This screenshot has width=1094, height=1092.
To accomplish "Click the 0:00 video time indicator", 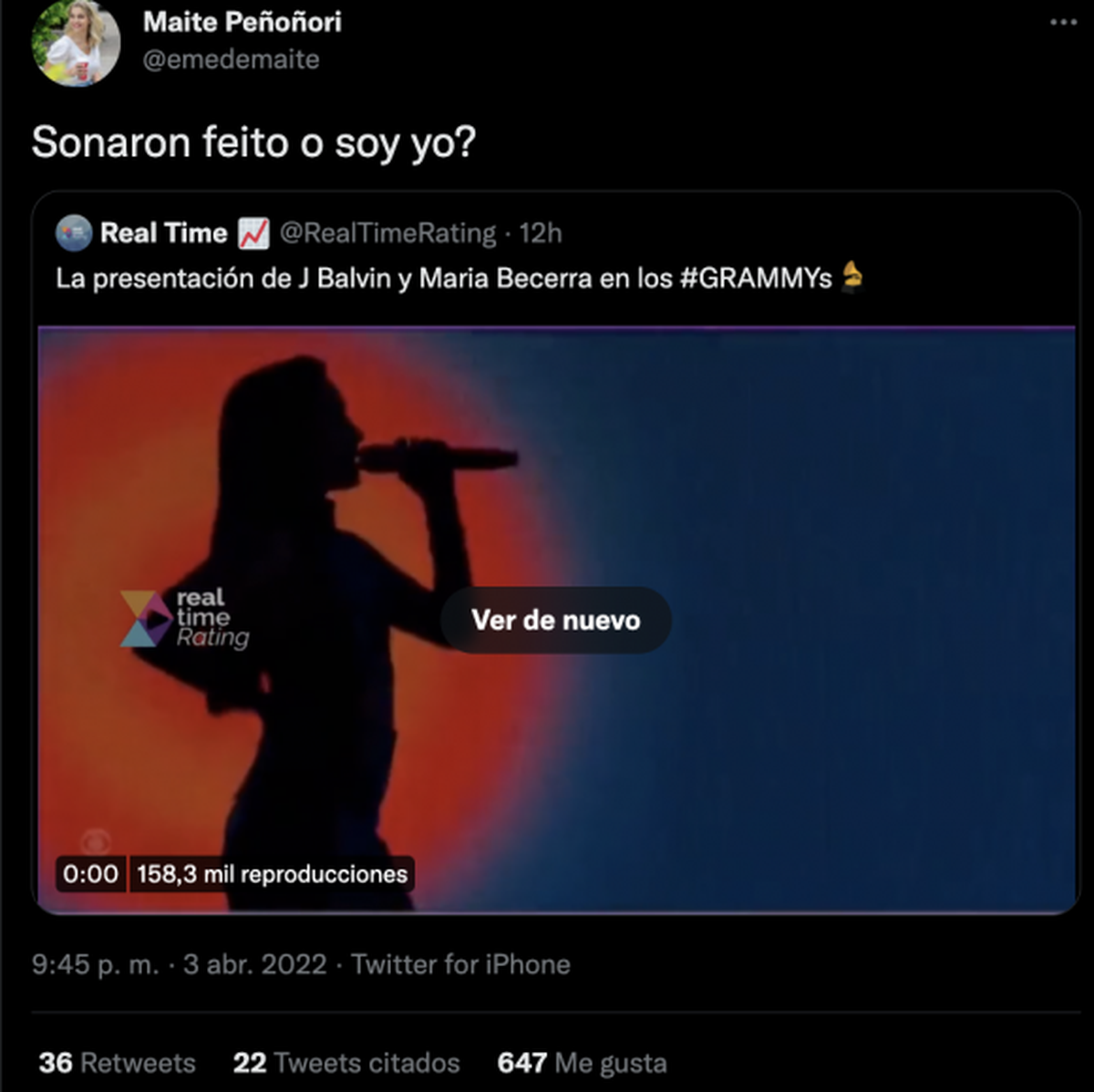I will pyautogui.click(x=90, y=874).
